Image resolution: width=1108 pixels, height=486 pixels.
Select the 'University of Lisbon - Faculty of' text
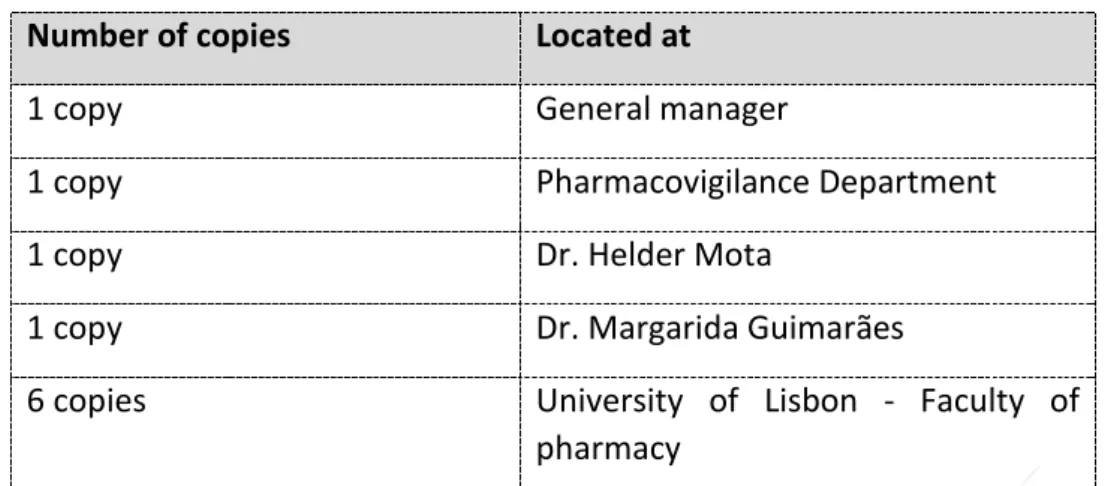(808, 402)
